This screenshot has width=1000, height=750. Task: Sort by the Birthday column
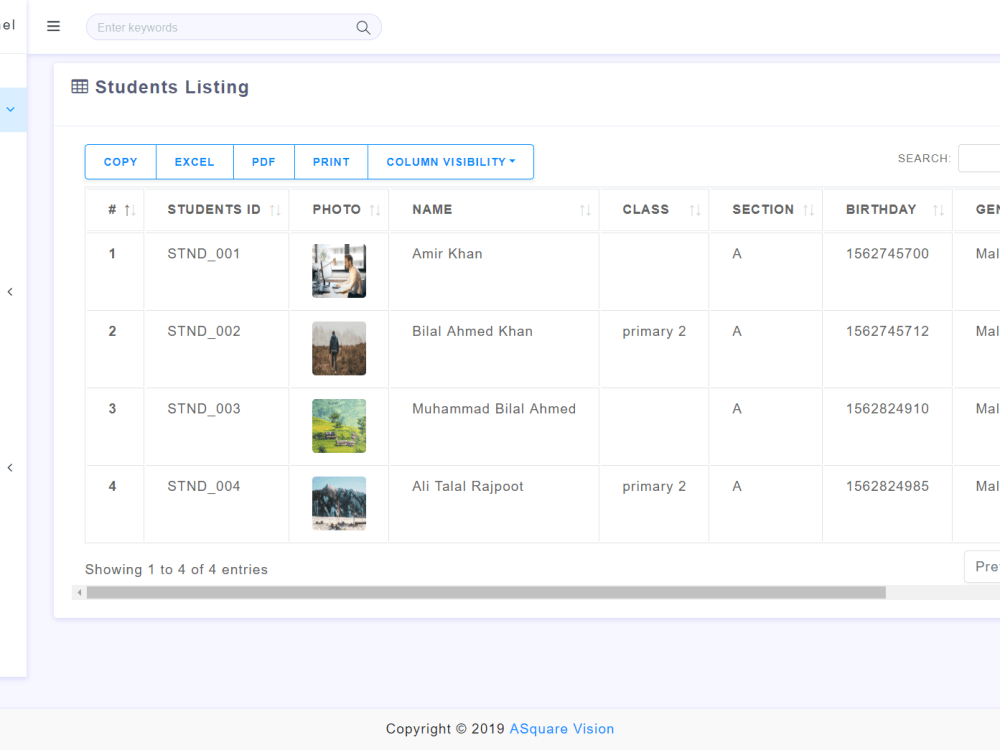pyautogui.click(x=888, y=210)
